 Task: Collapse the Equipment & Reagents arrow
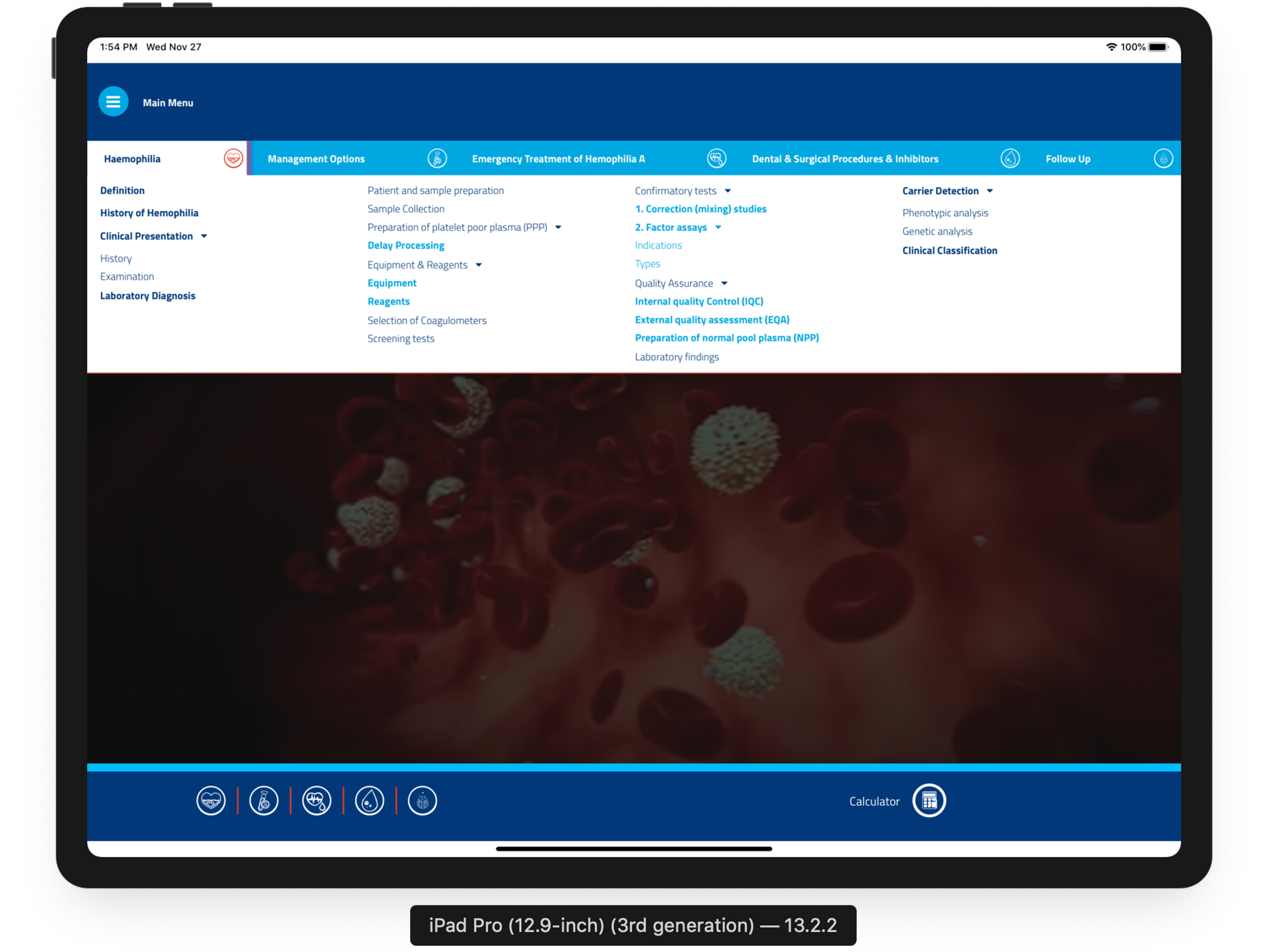click(479, 265)
